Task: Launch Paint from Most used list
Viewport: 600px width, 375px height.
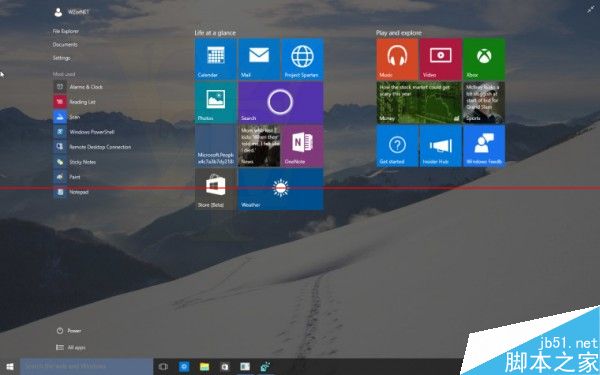Action: pyautogui.click(x=67, y=177)
